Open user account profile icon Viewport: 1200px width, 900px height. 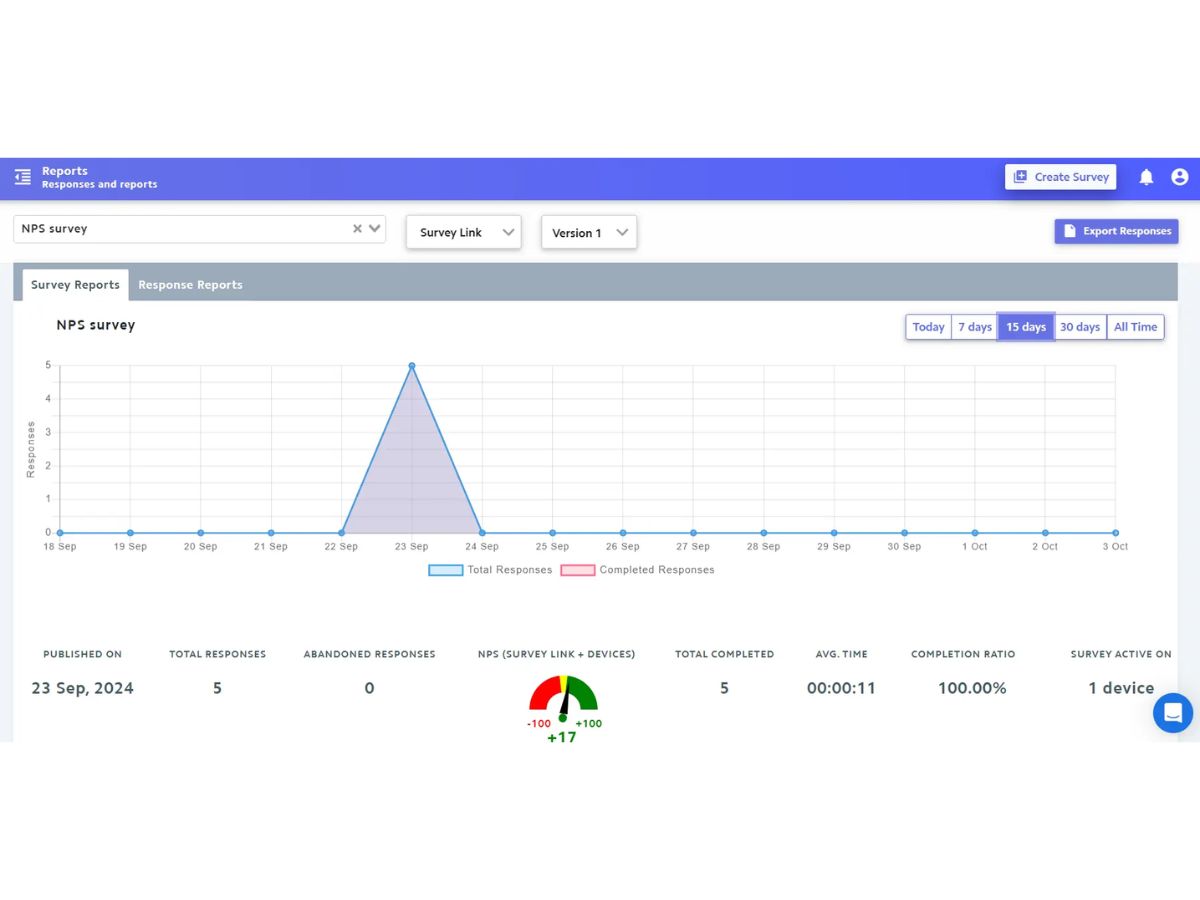tap(1180, 177)
